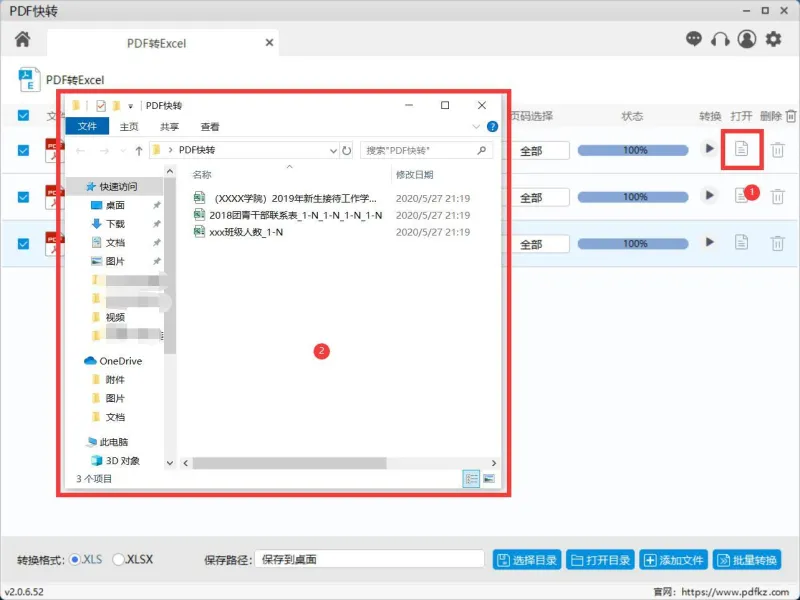The image size is (800, 600).
Task: Switch to details view icon in Explorer
Action: [471, 479]
